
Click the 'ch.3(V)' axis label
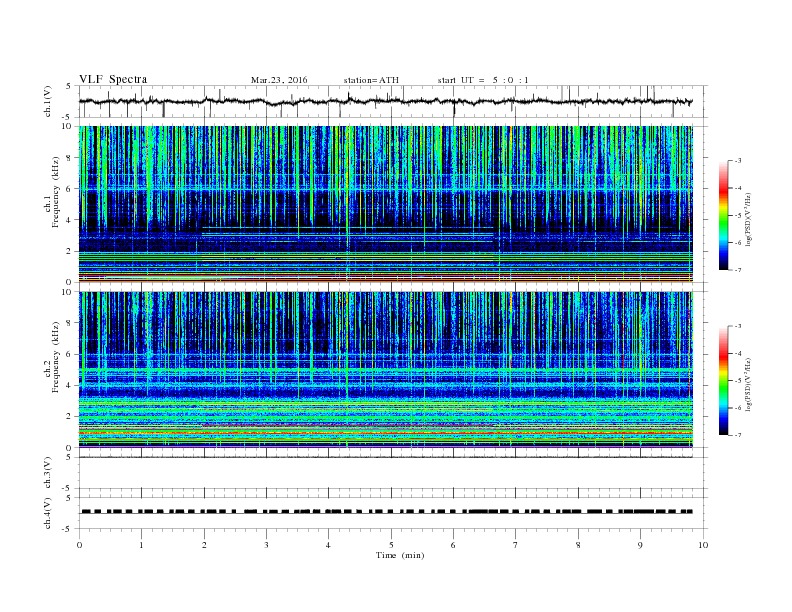tap(47, 473)
